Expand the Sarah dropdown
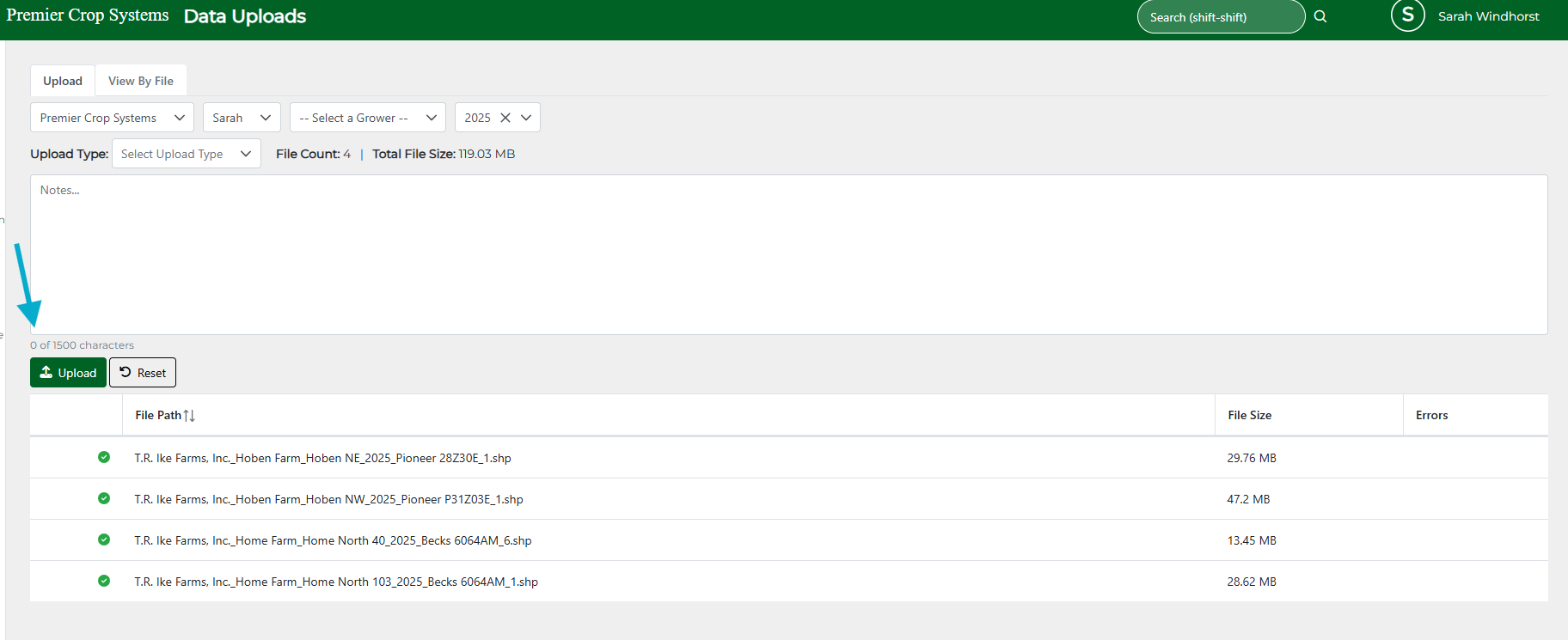Viewport: 1568px width, 640px height. point(242,118)
